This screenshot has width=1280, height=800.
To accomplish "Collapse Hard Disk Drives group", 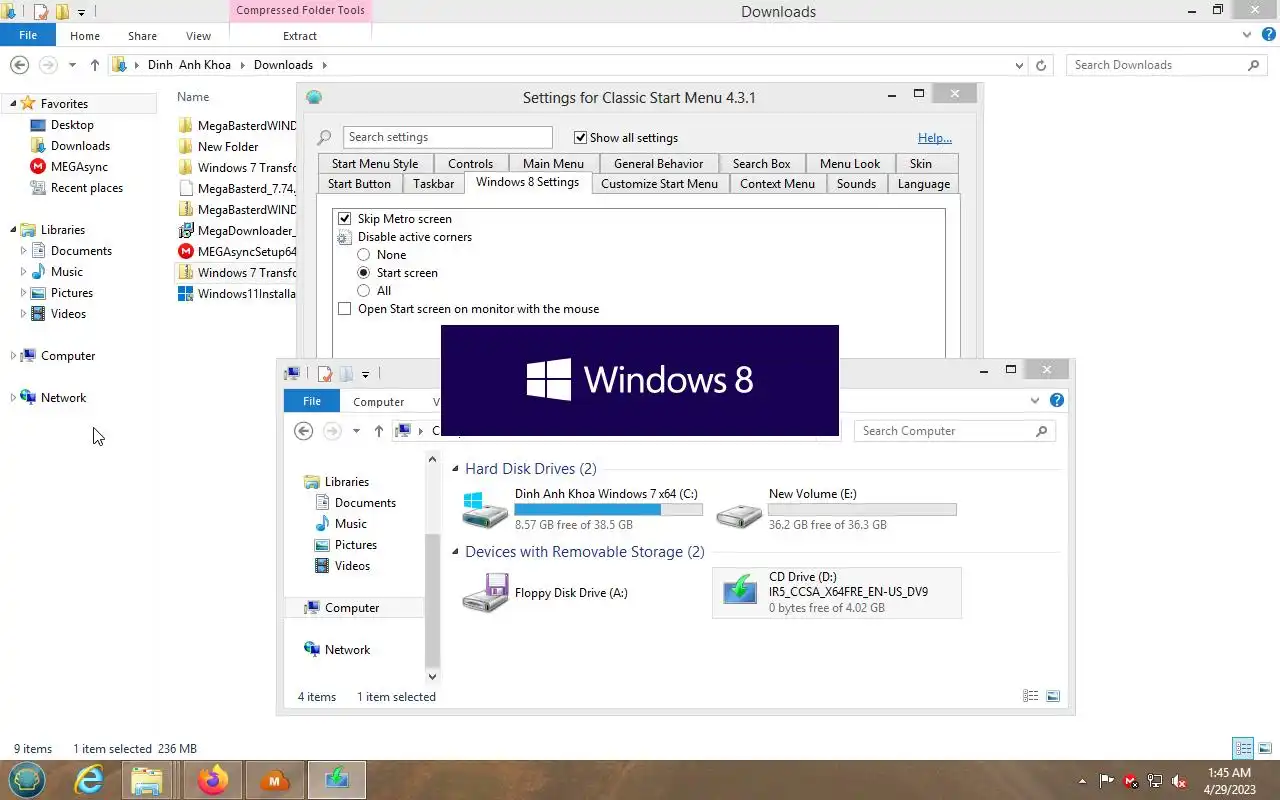I will click(456, 469).
